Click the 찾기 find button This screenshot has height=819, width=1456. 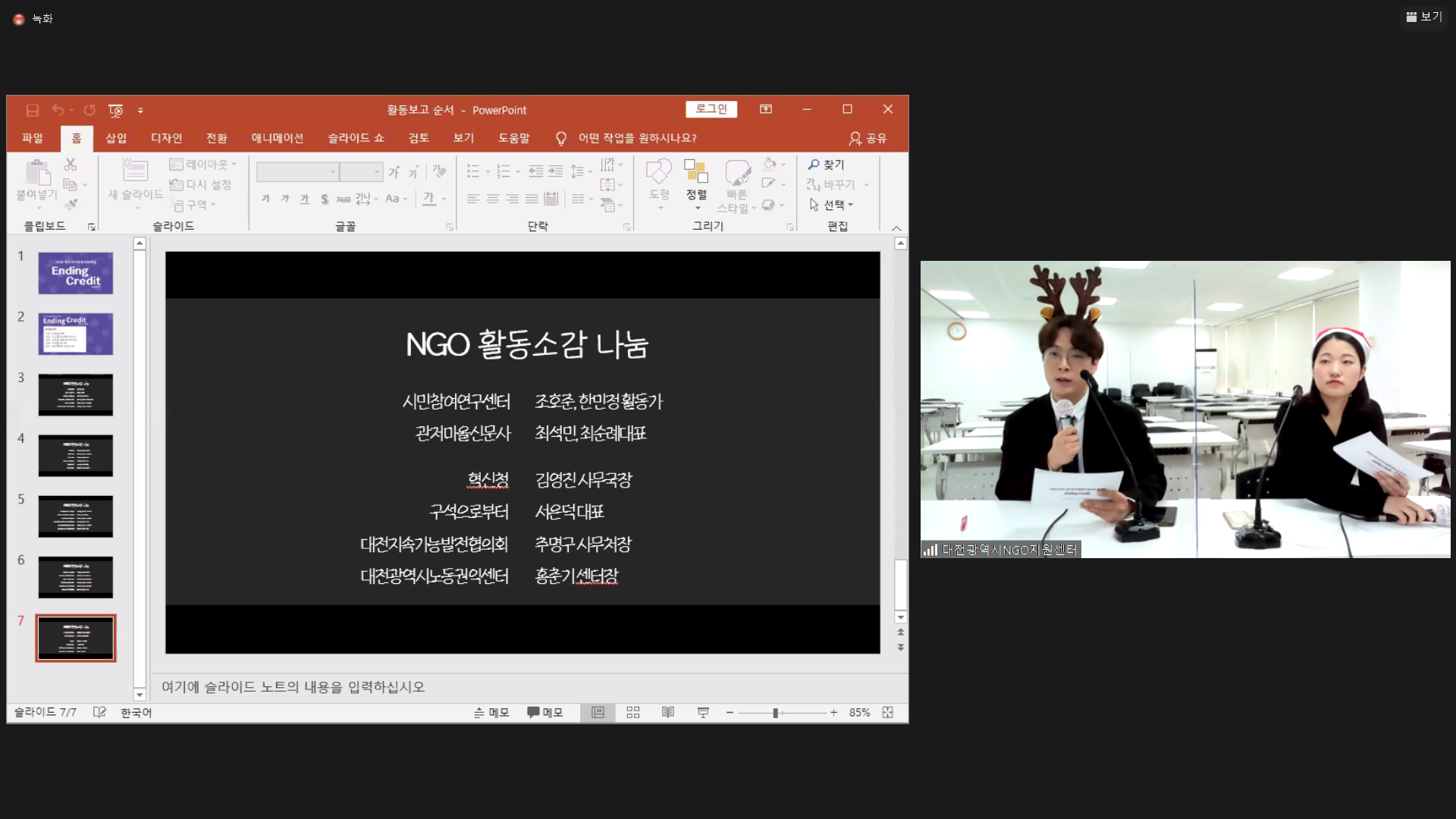click(x=827, y=165)
